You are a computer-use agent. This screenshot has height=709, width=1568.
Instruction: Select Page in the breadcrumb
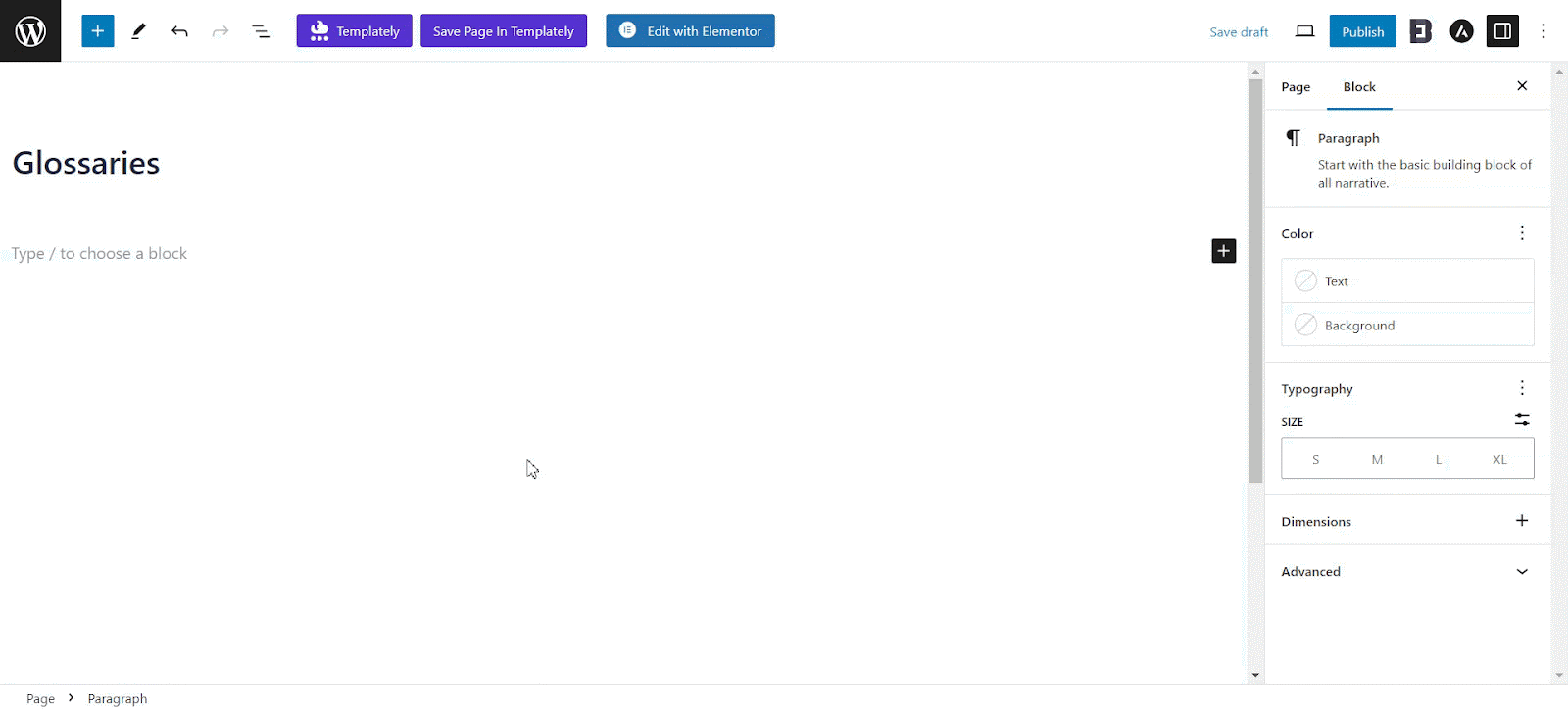tap(40, 698)
